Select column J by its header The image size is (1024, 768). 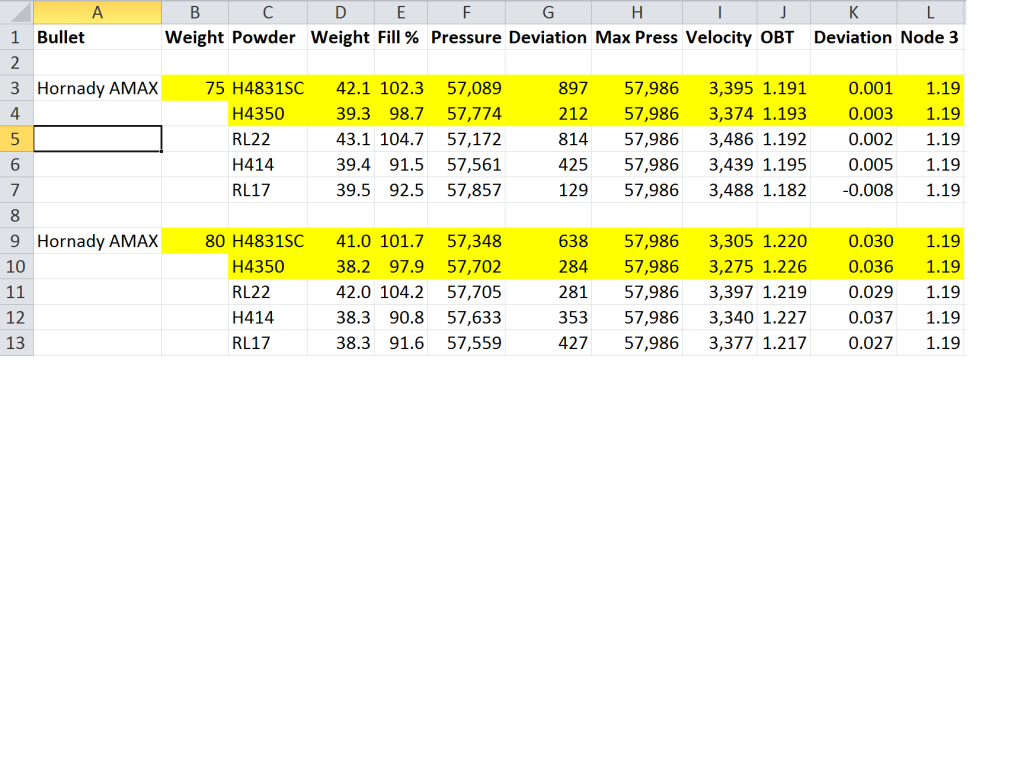[x=784, y=12]
